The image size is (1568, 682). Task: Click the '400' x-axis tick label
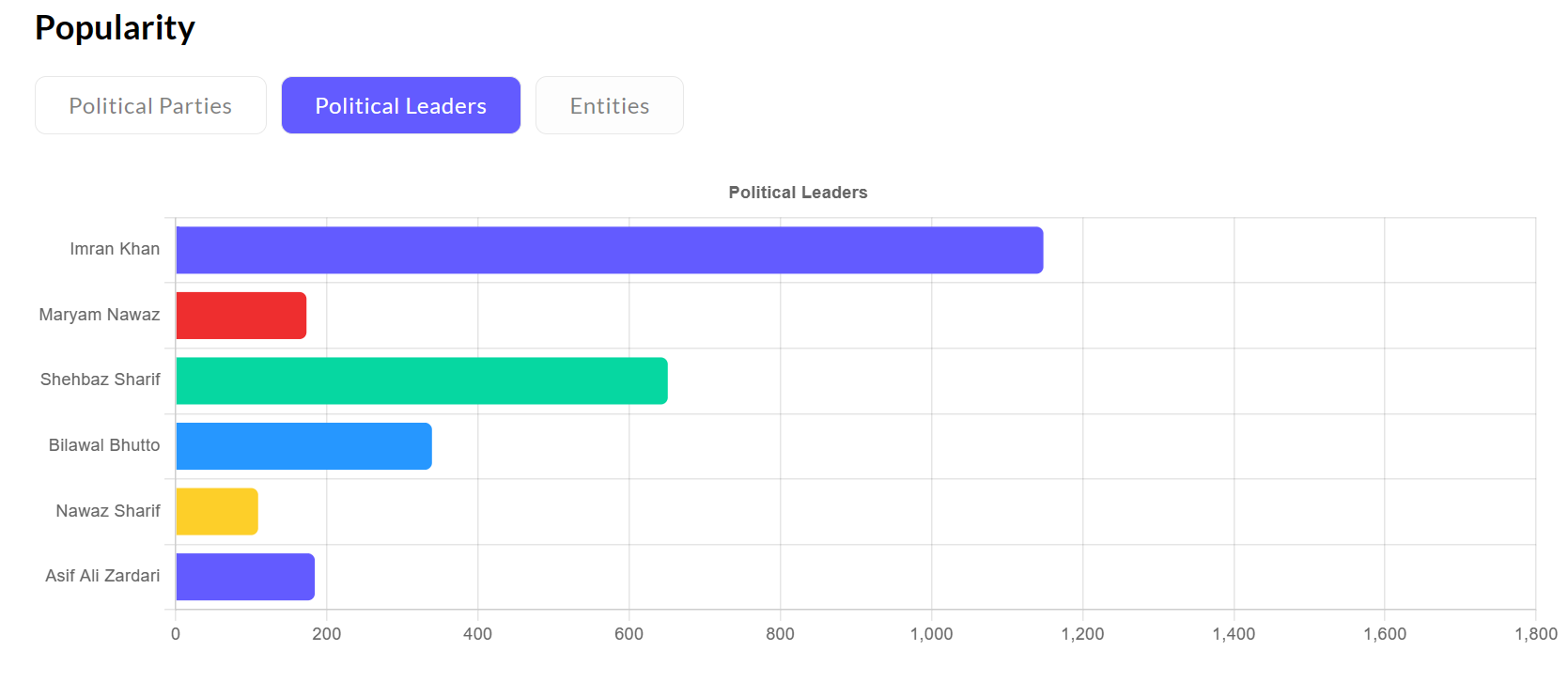478,634
